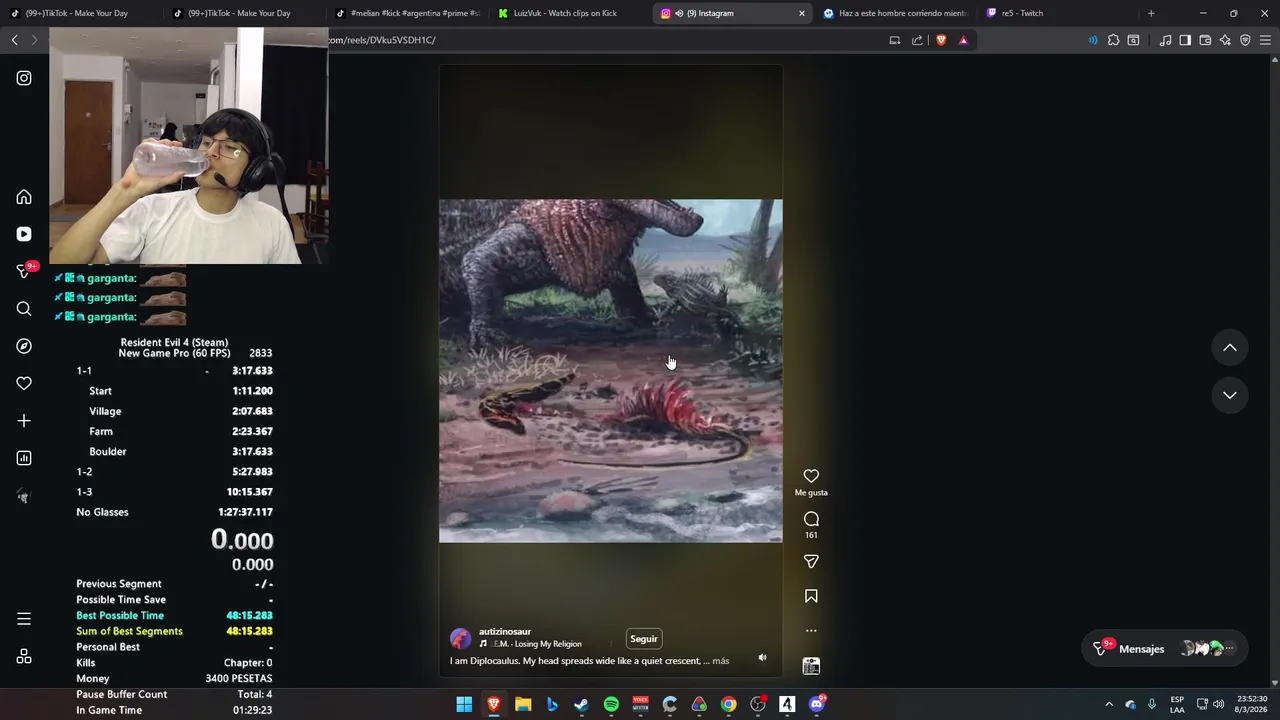Open the reel's three-dot options menu
This screenshot has height=720, width=1280.
pos(811,631)
